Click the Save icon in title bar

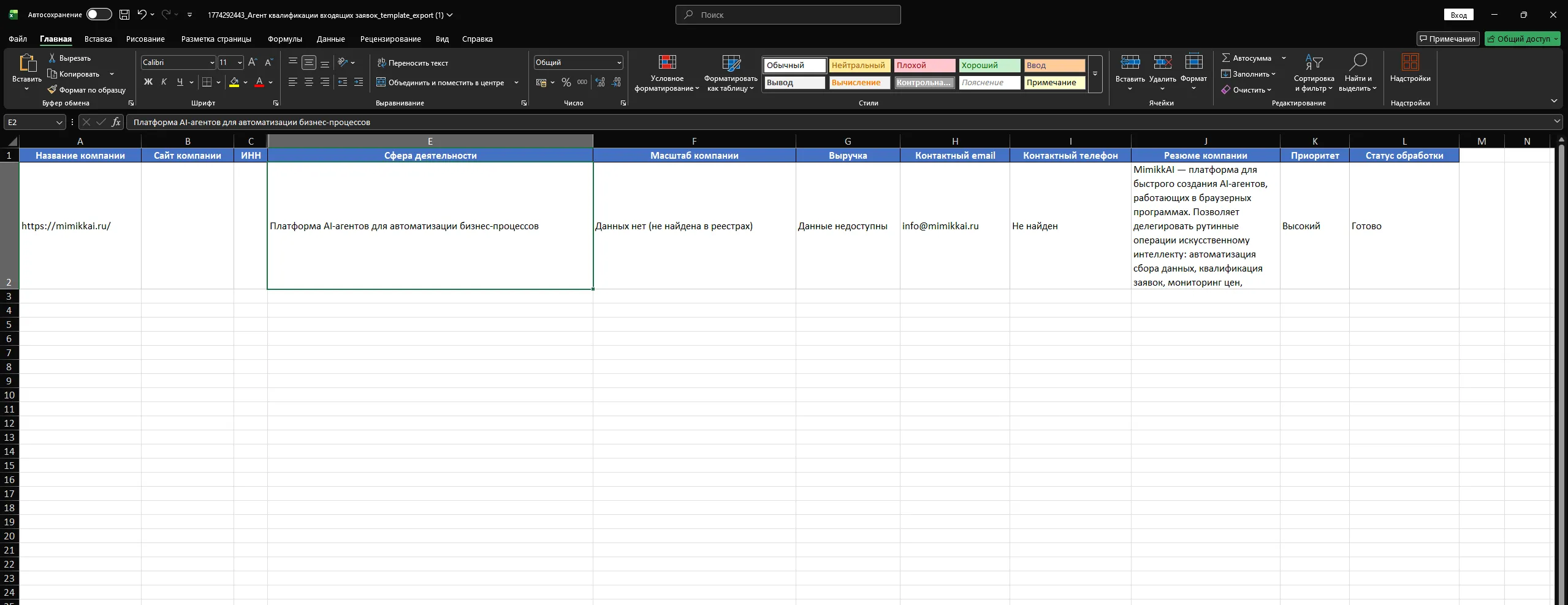click(124, 15)
